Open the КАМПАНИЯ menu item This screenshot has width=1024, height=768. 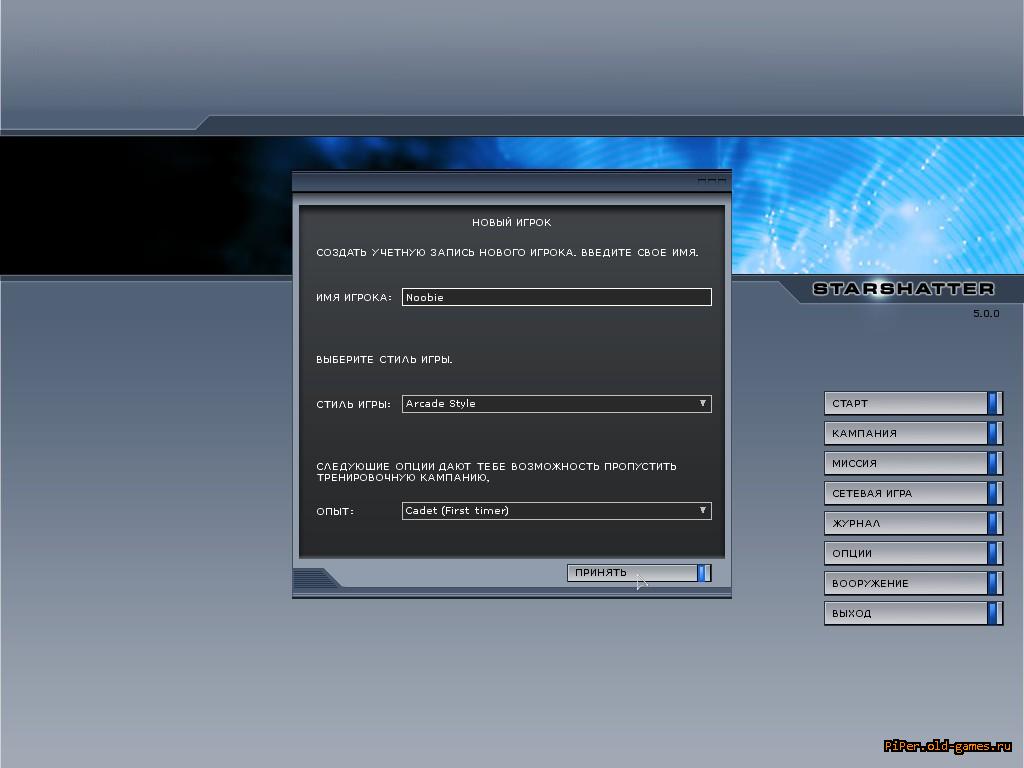point(912,433)
